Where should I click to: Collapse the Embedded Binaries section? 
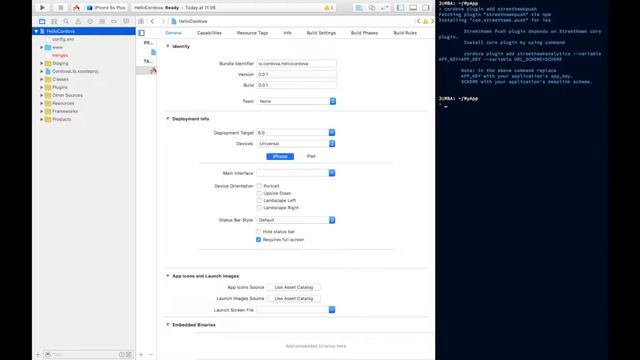pyautogui.click(x=168, y=324)
